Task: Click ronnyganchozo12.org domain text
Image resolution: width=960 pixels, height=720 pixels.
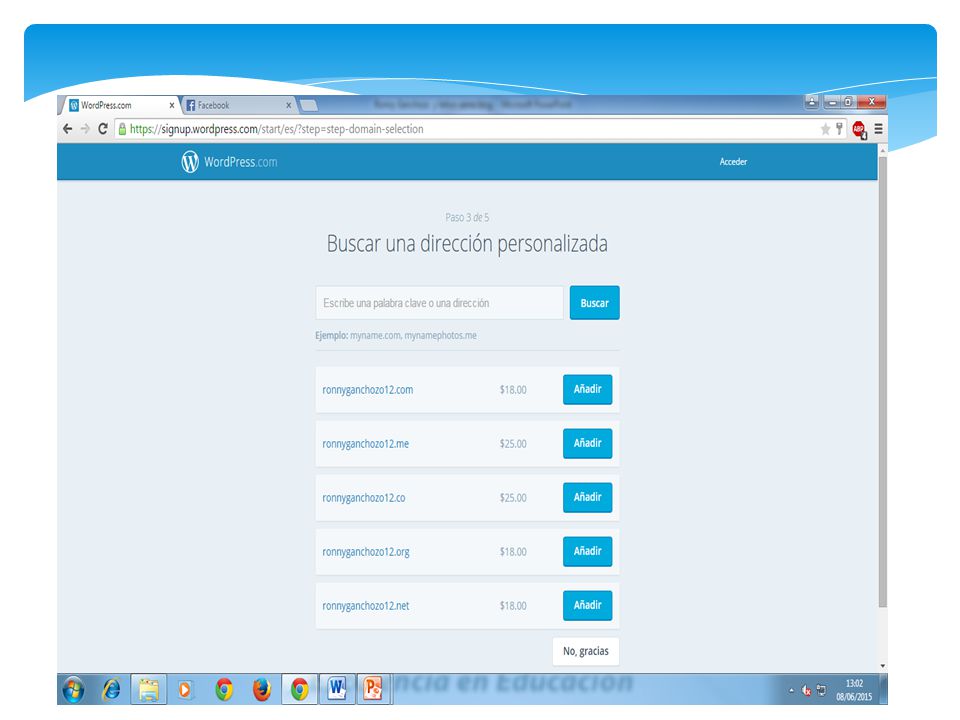Action: 366,552
